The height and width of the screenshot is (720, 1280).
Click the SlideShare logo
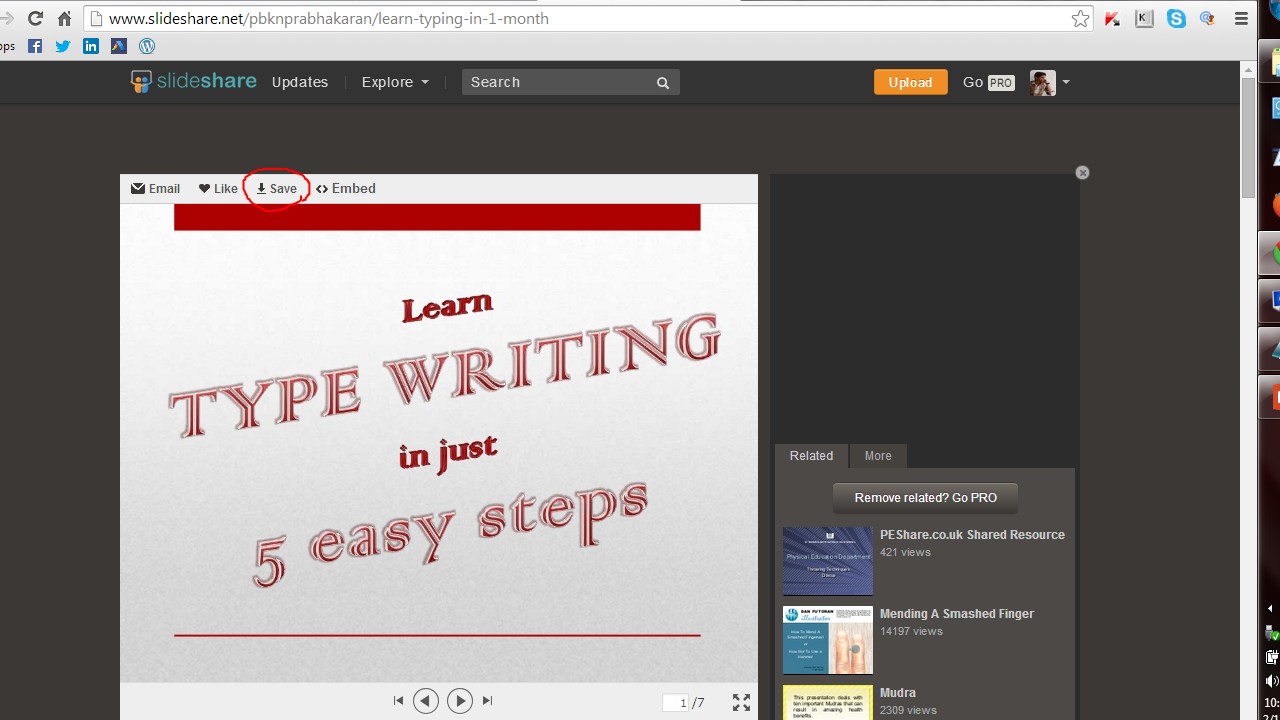[x=194, y=82]
